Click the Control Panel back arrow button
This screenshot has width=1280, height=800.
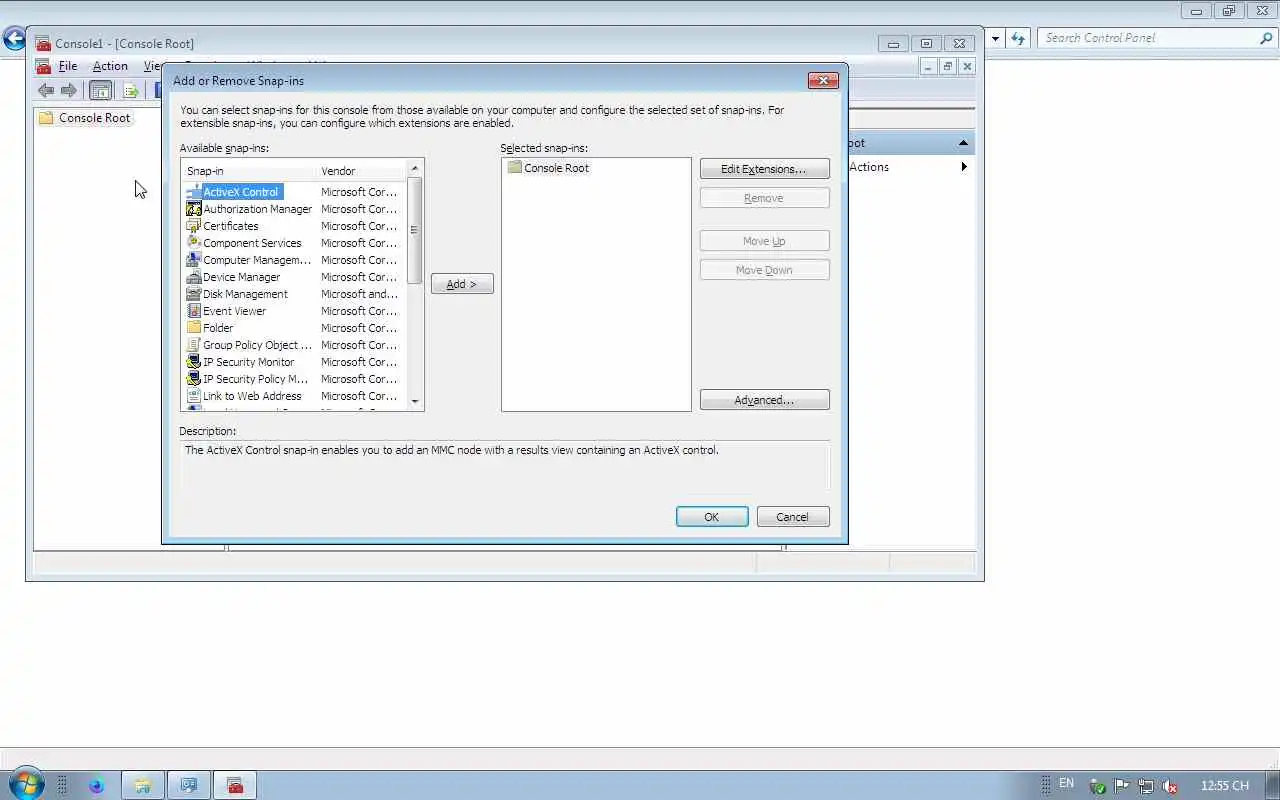[x=13, y=39]
